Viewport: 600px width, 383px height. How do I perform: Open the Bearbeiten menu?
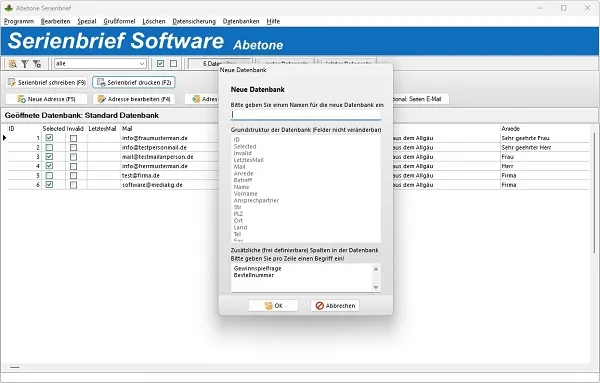point(55,21)
